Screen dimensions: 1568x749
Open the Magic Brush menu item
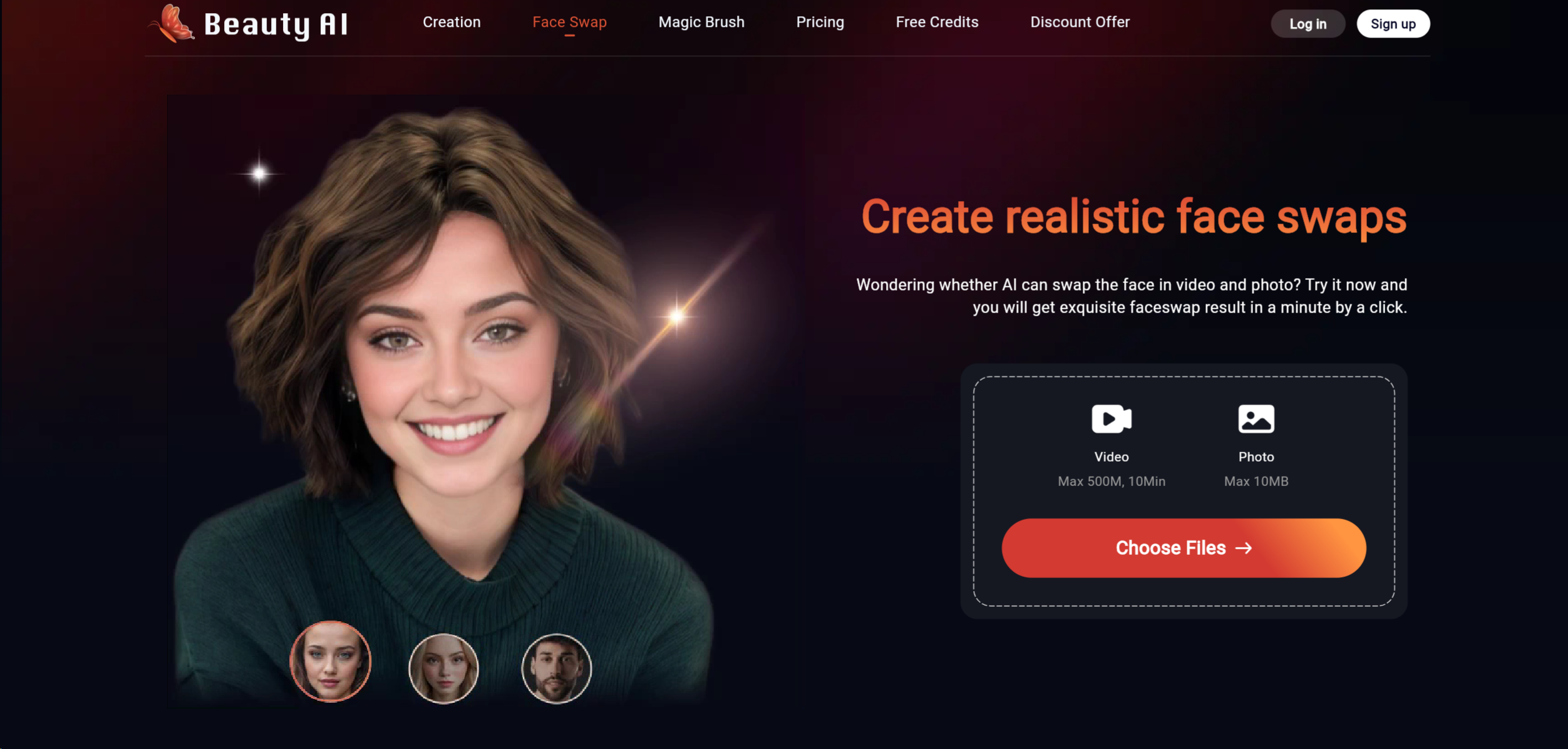point(699,22)
